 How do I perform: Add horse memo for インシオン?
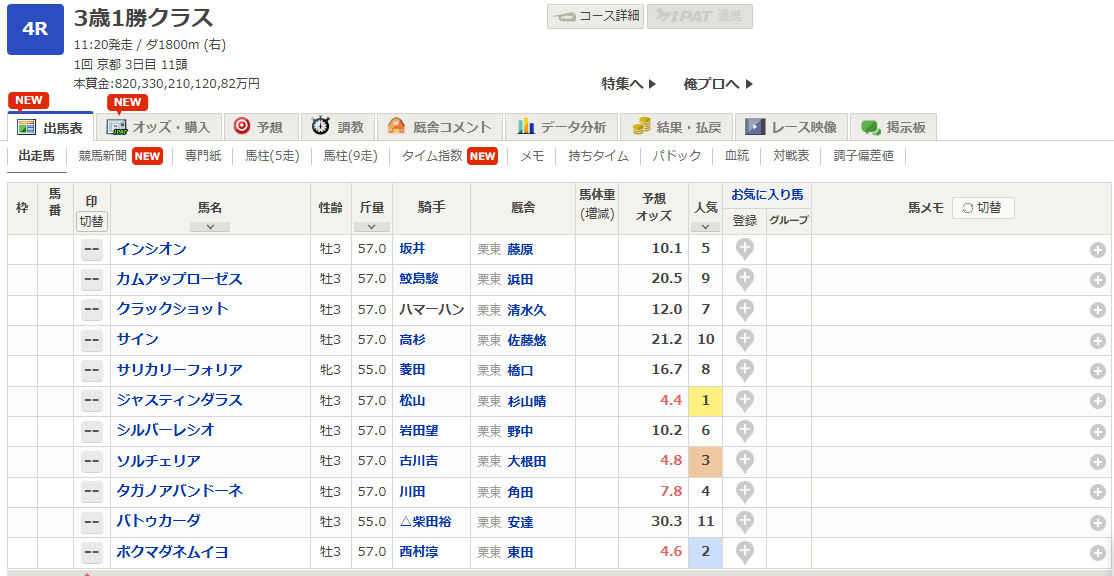(1098, 250)
